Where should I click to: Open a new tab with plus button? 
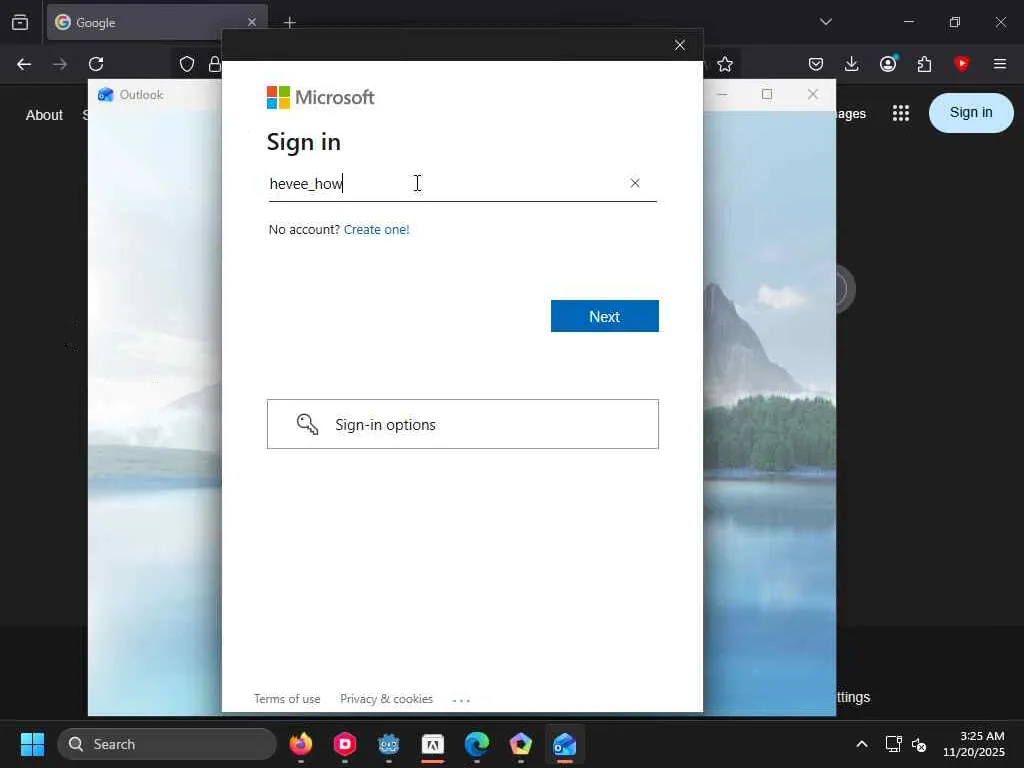tap(290, 23)
